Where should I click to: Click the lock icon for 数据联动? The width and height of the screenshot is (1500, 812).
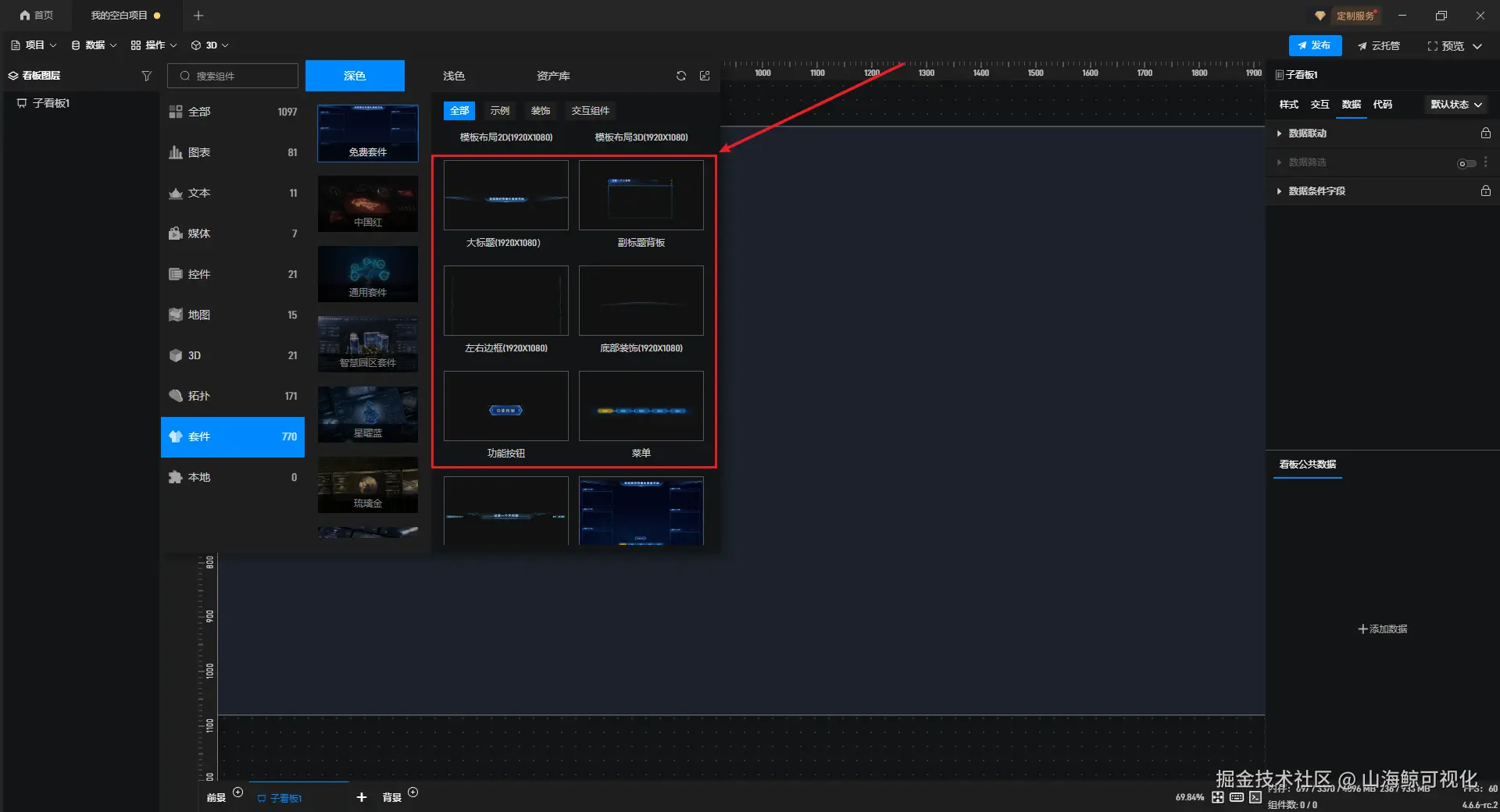[x=1486, y=134]
